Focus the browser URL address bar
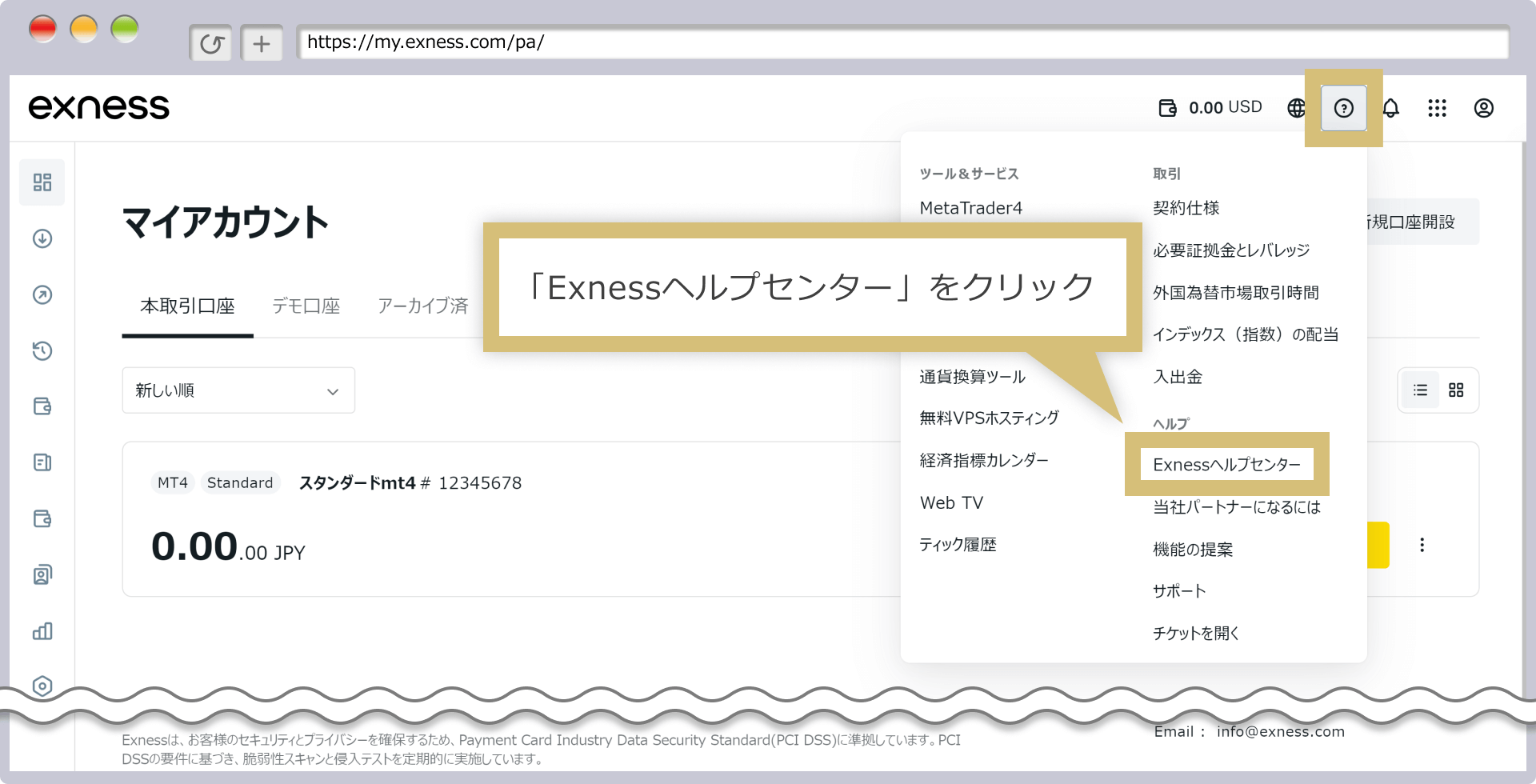1536x784 pixels. [x=902, y=42]
